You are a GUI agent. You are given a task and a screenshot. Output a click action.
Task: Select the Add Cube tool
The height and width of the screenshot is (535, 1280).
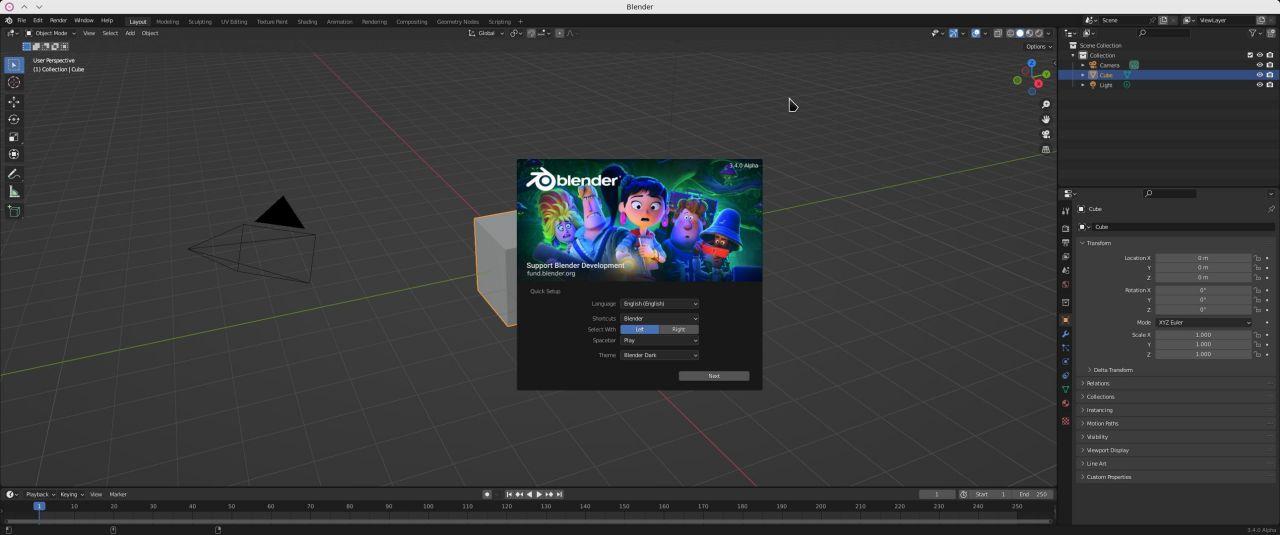[14, 211]
